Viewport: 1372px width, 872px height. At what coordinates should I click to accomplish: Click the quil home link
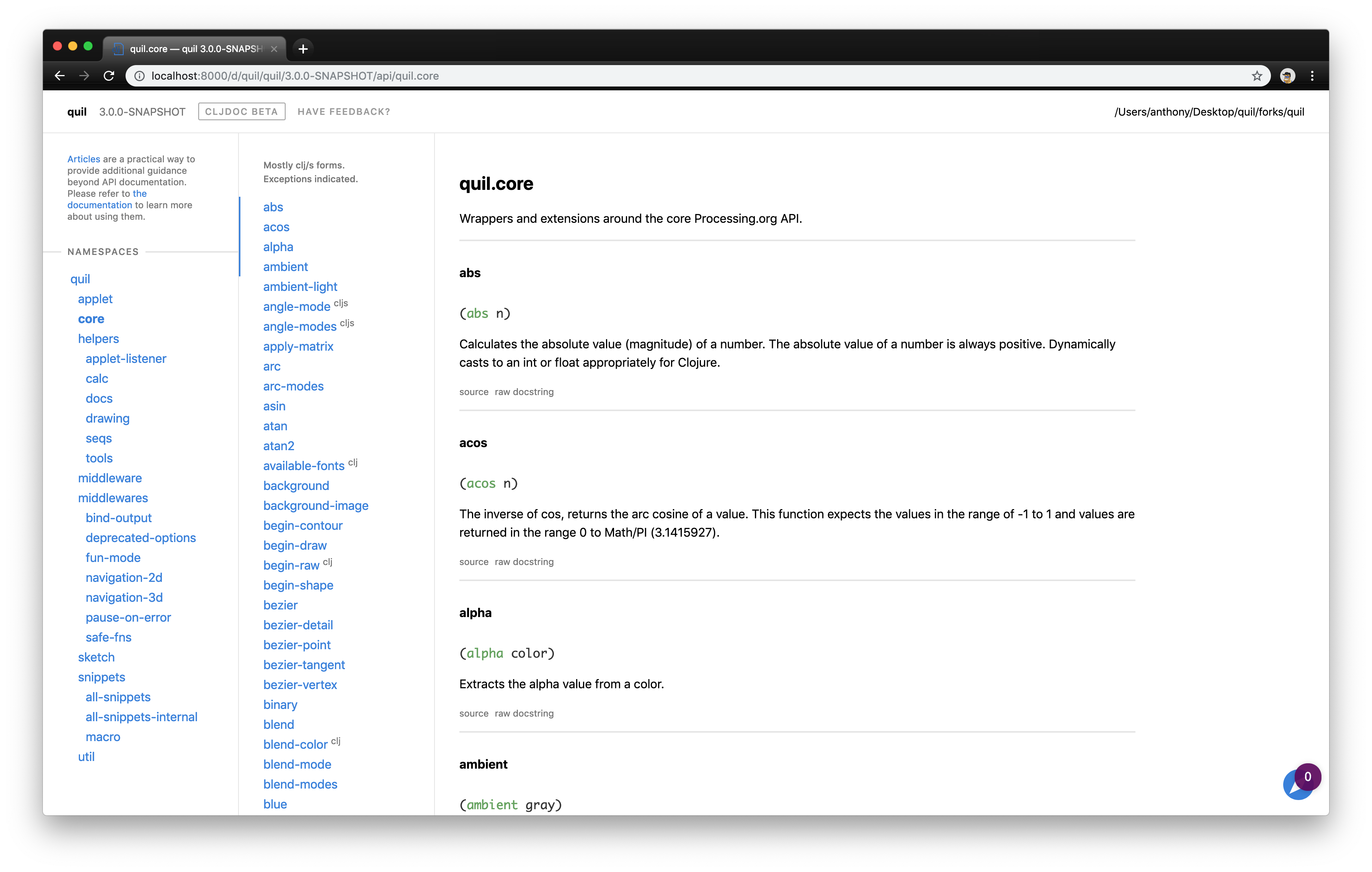click(77, 111)
